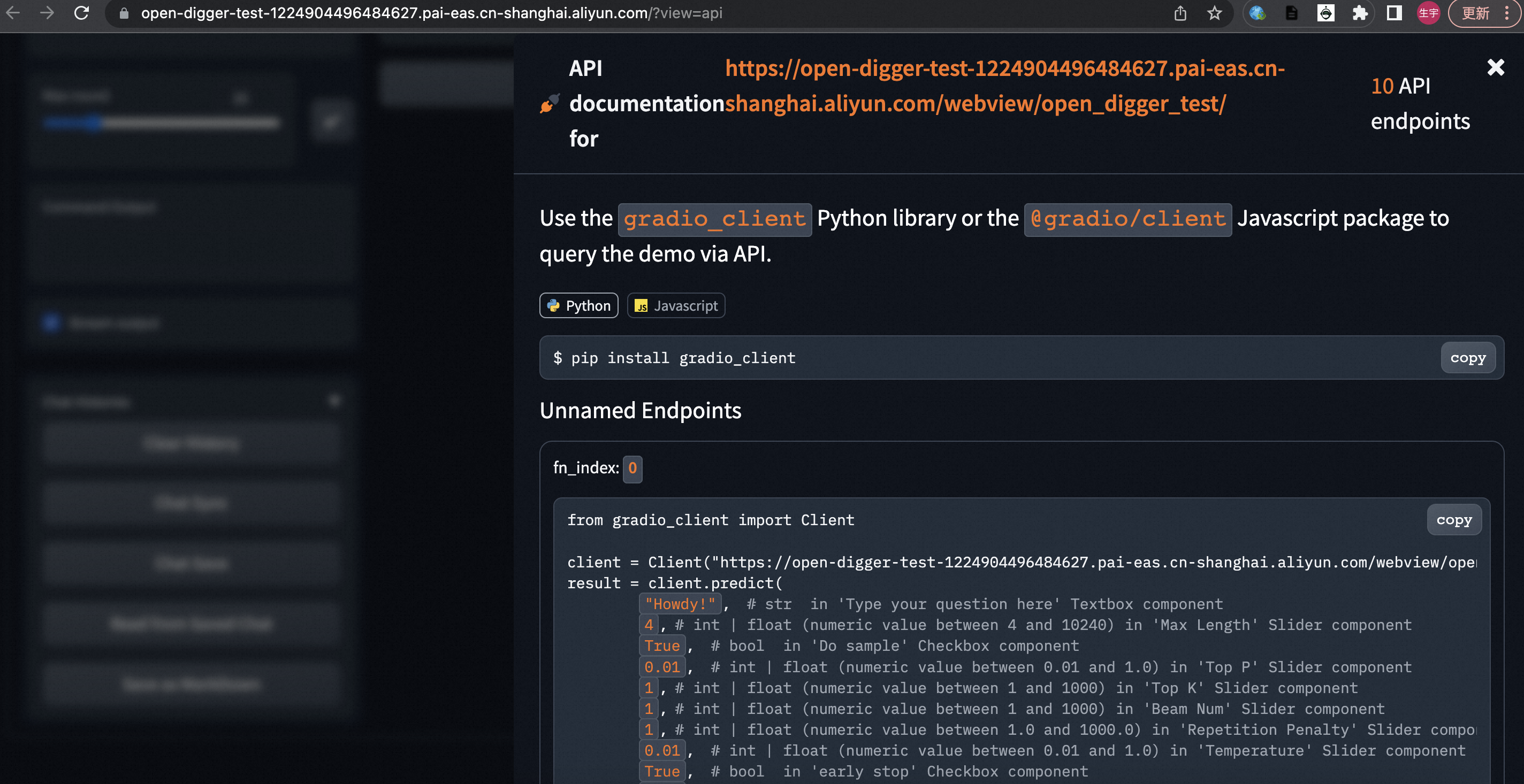Open the globe extension icon

pyautogui.click(x=1257, y=13)
